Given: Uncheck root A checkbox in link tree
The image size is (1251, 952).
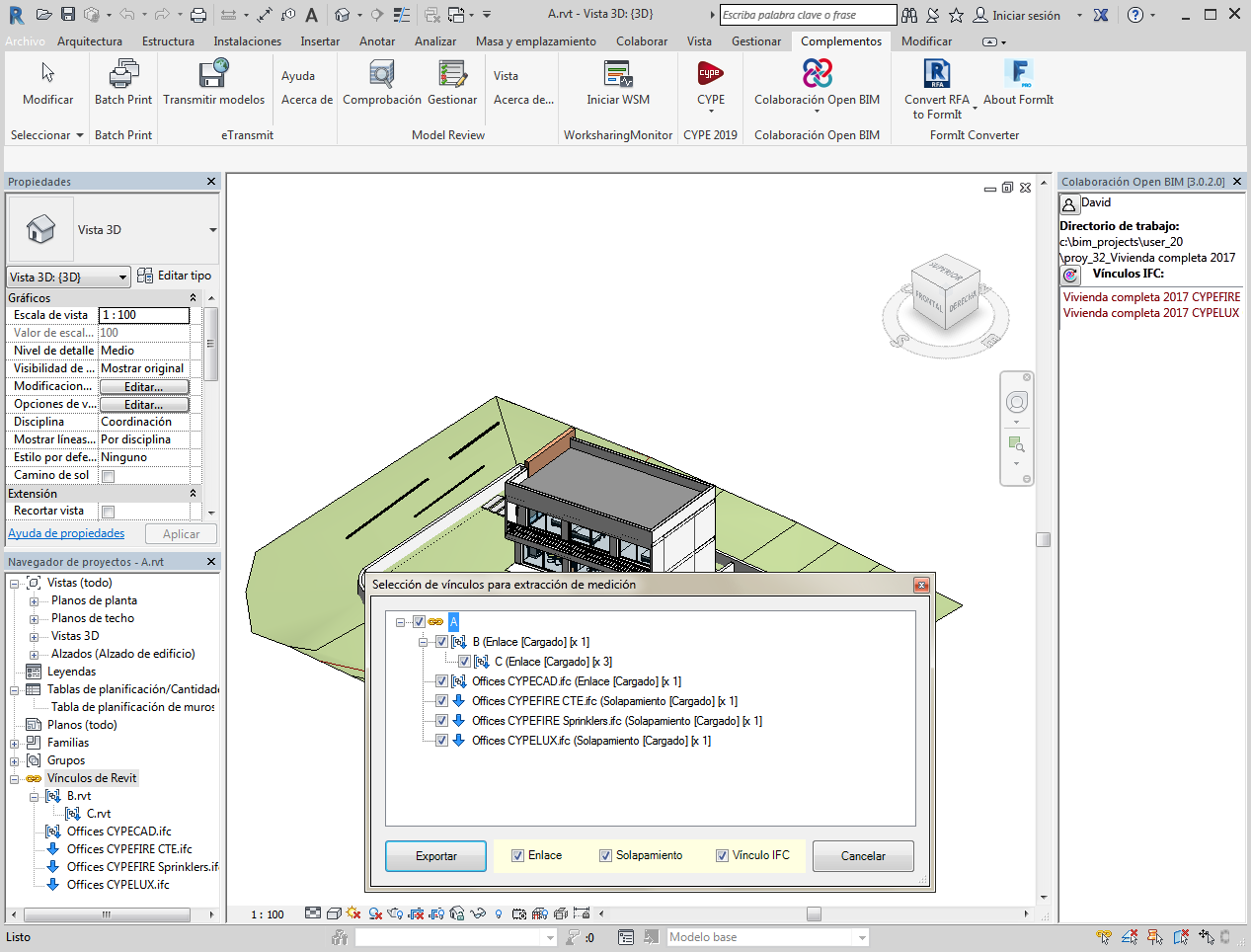Looking at the screenshot, I should (x=419, y=622).
